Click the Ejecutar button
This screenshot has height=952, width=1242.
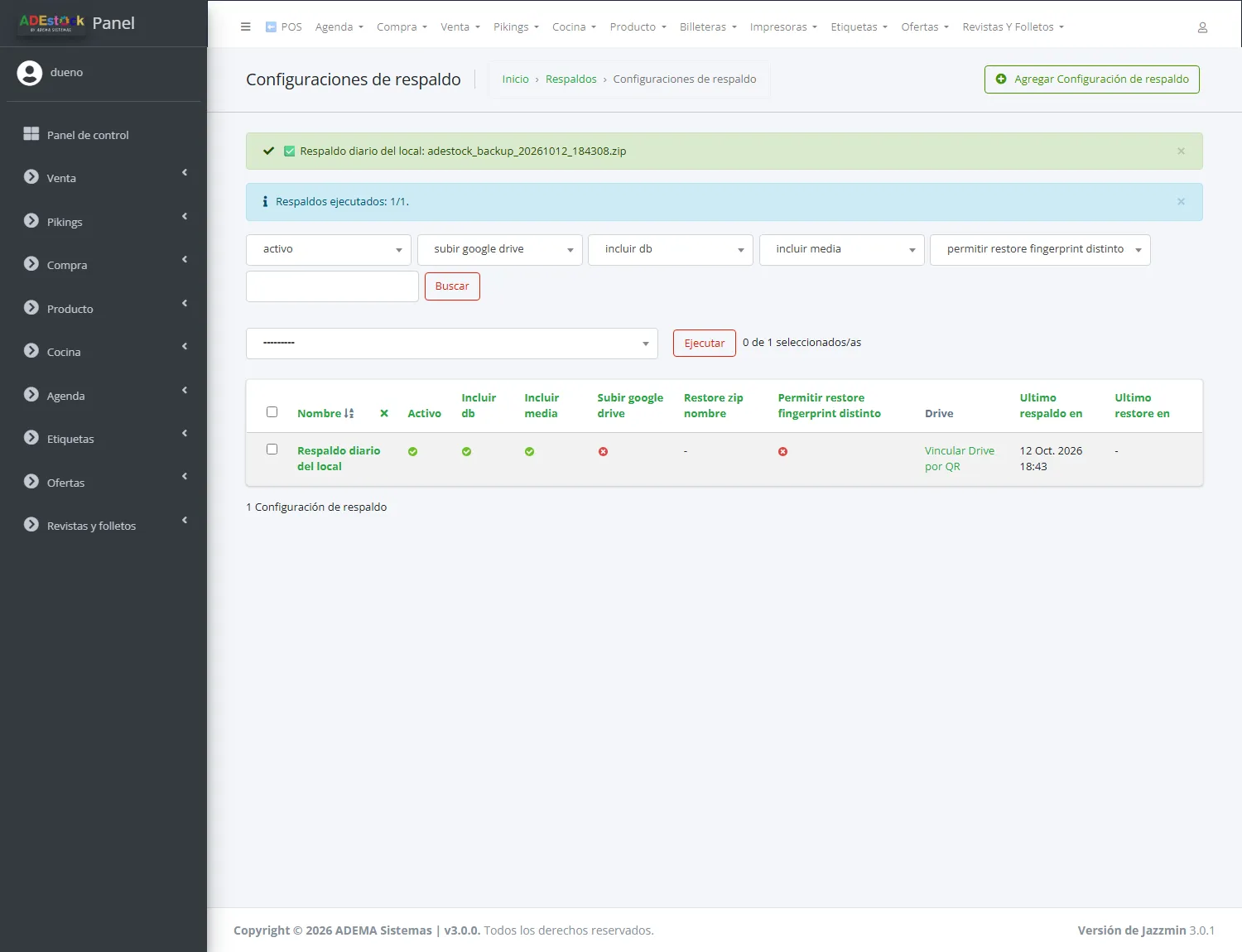[x=705, y=344]
